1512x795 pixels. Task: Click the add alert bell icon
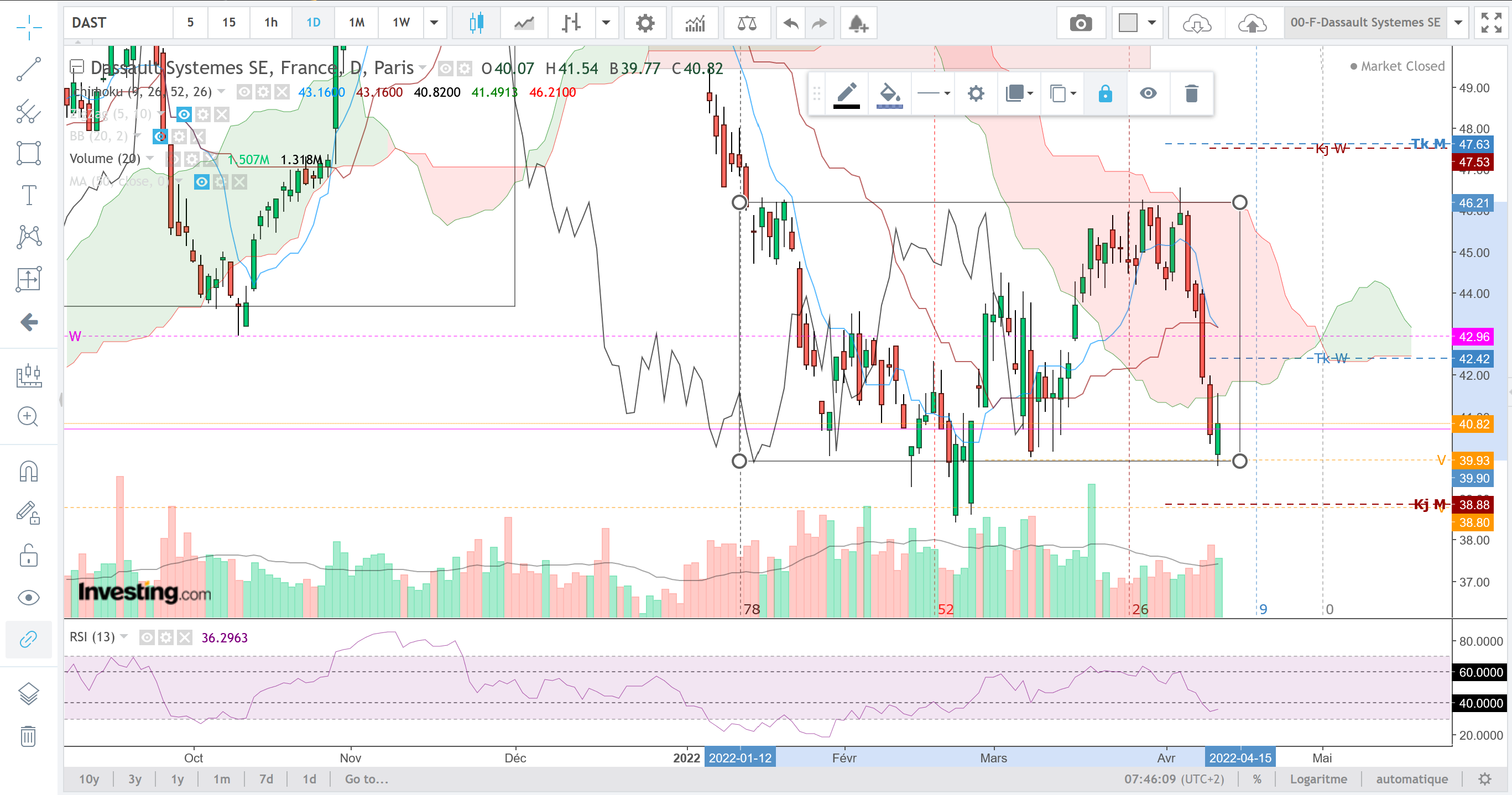(x=858, y=23)
